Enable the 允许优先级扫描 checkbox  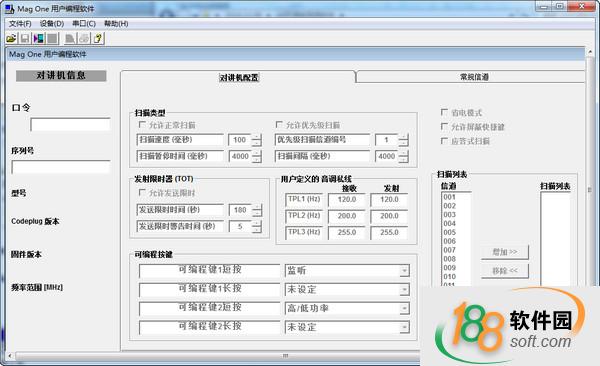coord(279,124)
